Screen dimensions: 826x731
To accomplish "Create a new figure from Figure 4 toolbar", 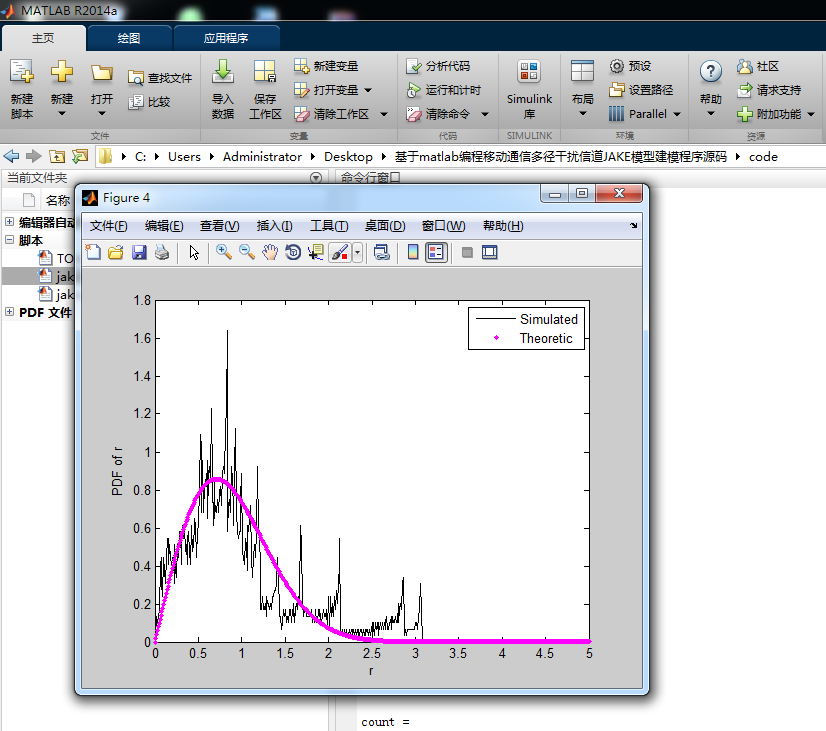I will click(93, 252).
